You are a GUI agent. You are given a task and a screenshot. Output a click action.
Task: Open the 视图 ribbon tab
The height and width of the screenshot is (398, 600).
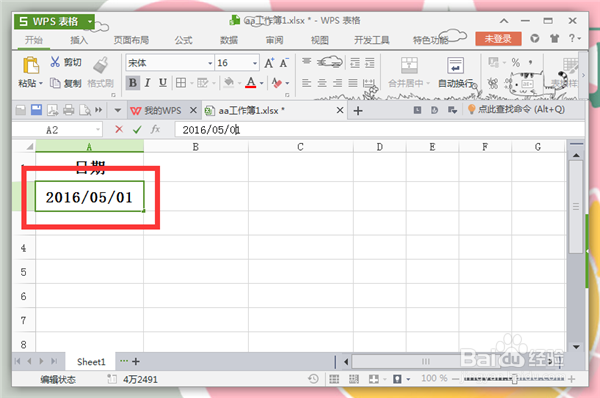pos(320,40)
